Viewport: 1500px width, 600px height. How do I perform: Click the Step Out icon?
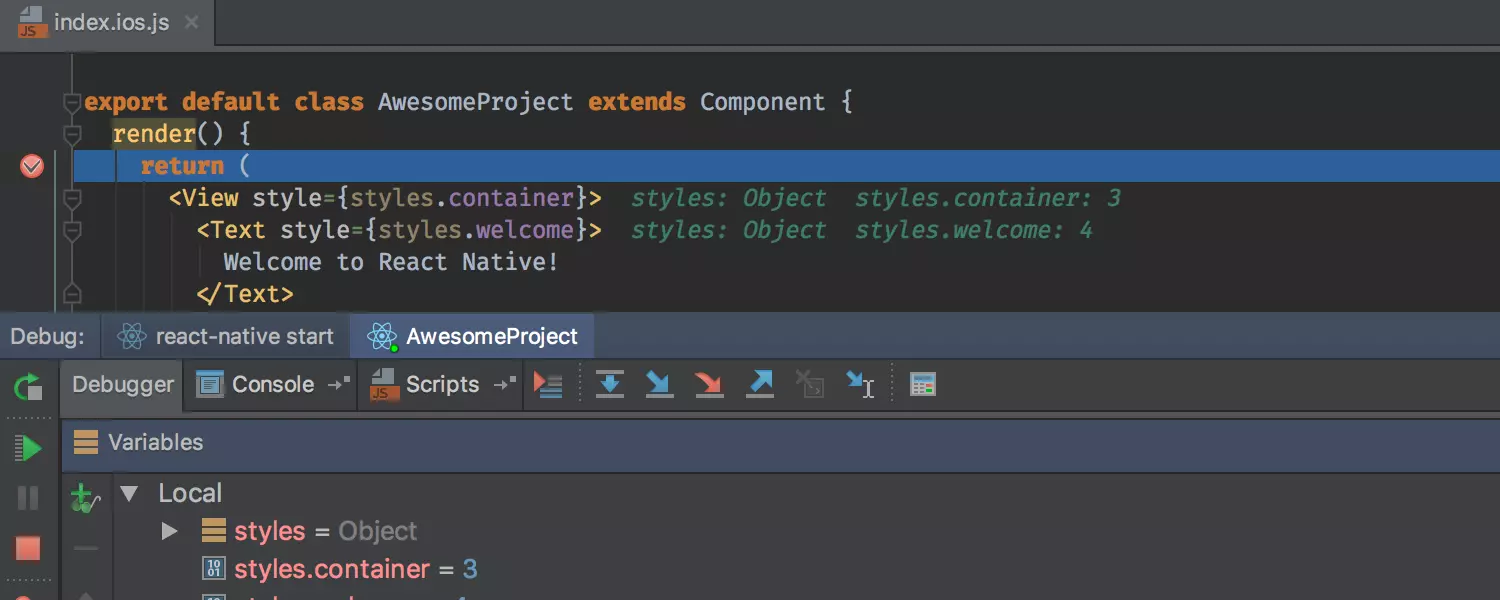[760, 385]
